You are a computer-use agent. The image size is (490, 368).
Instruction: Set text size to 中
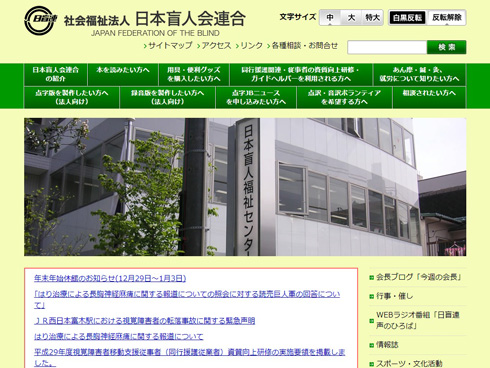(x=330, y=17)
